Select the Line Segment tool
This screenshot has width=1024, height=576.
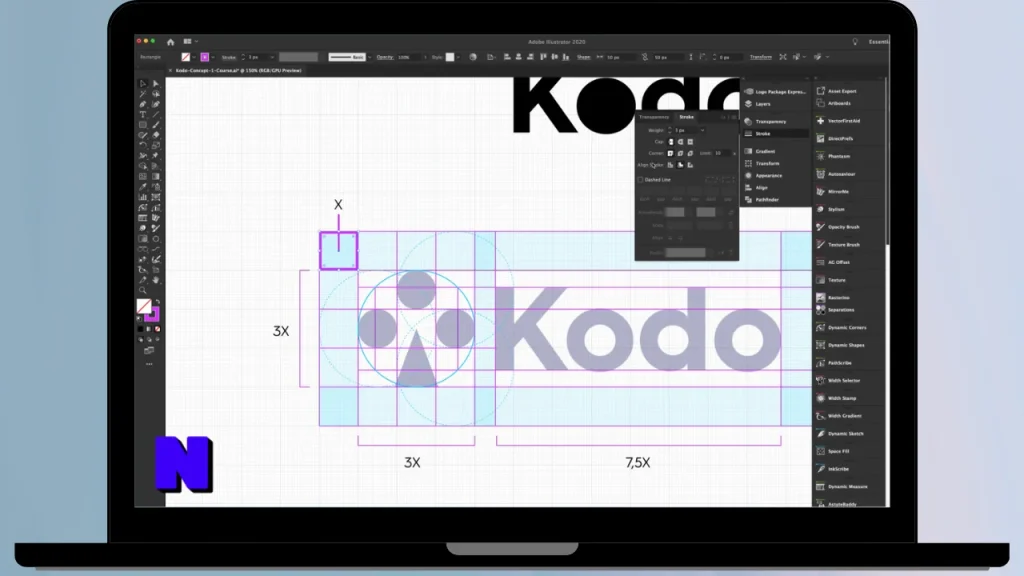pos(155,115)
